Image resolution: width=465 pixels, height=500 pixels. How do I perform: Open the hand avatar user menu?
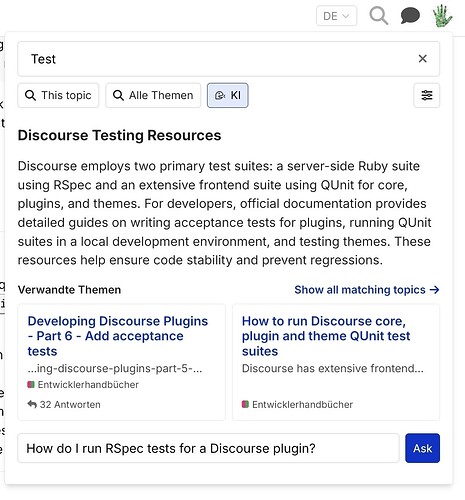(442, 15)
